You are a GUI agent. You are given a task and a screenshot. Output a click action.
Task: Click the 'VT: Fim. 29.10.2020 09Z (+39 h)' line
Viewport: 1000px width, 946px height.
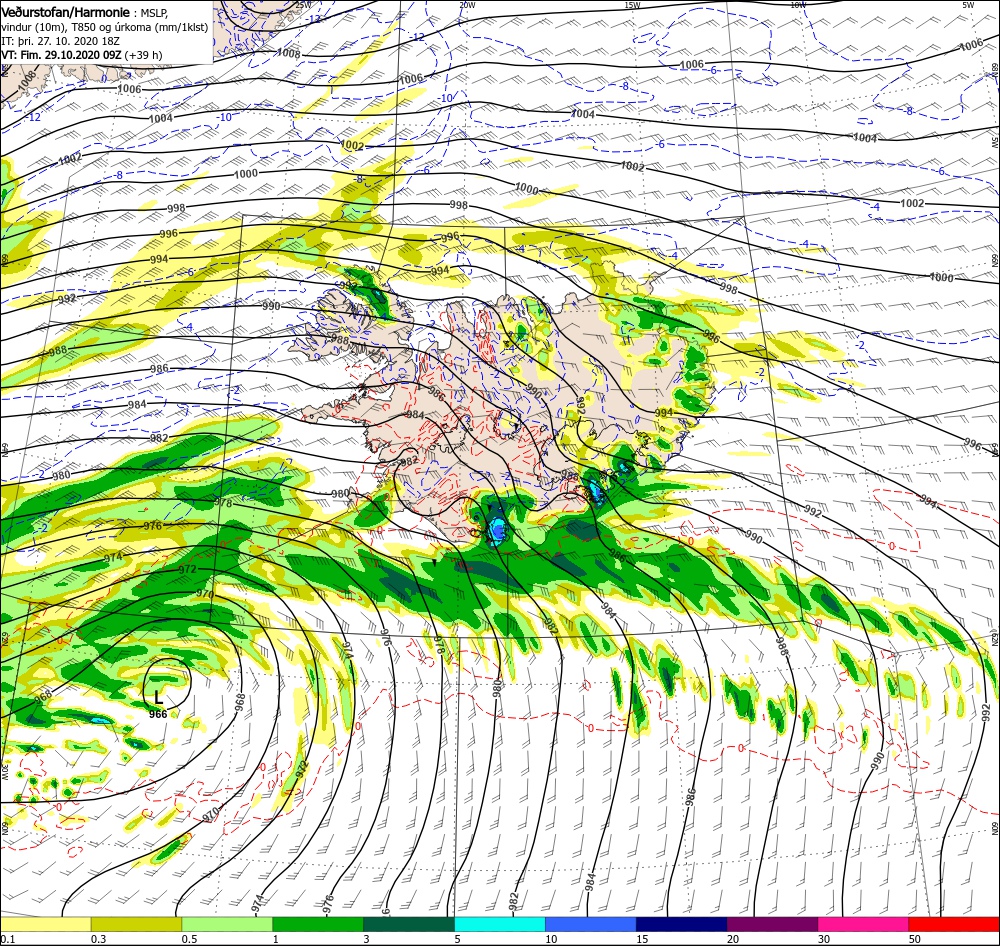[x=82, y=55]
